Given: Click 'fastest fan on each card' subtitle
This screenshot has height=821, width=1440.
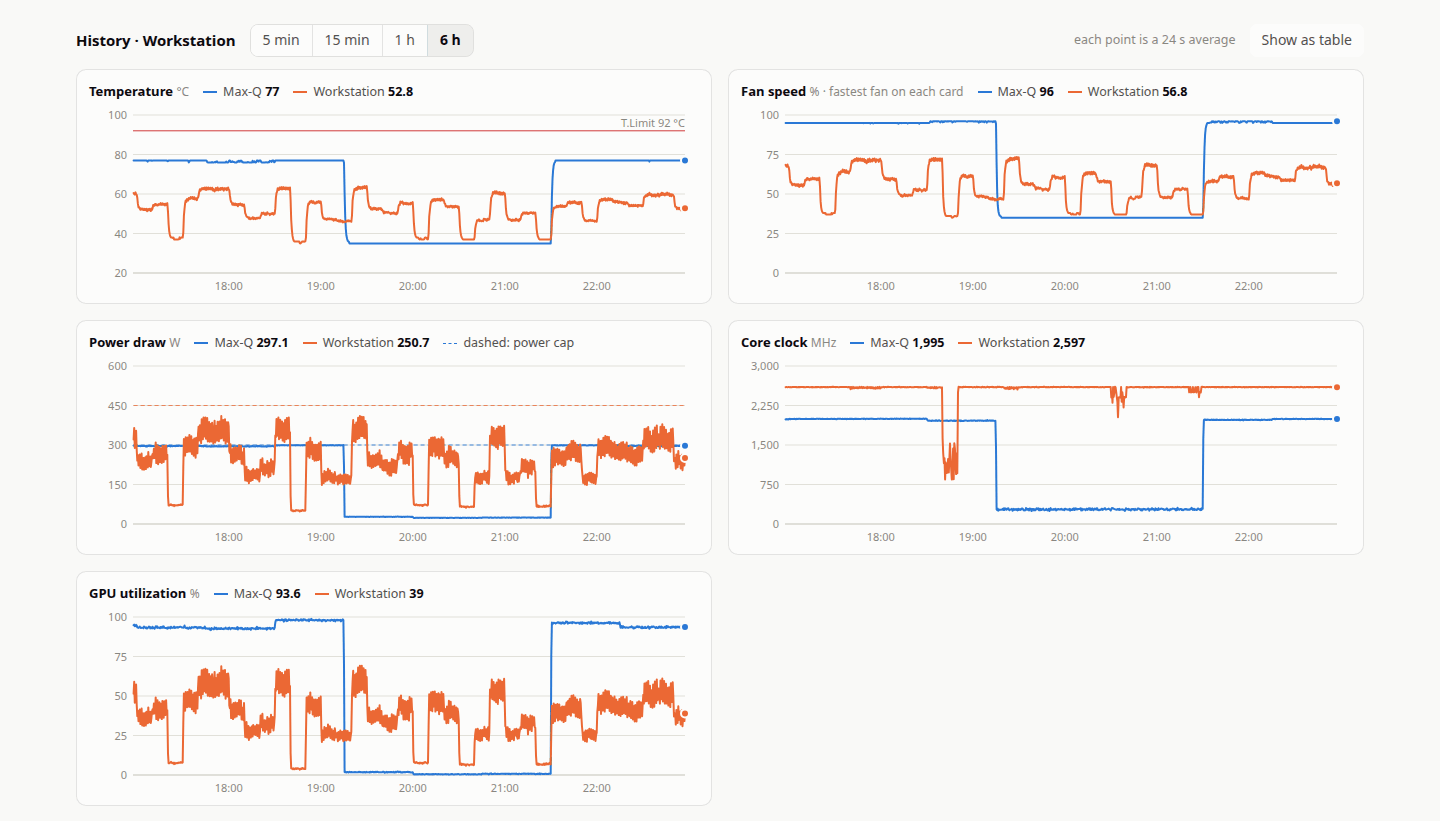Looking at the screenshot, I should coord(896,91).
